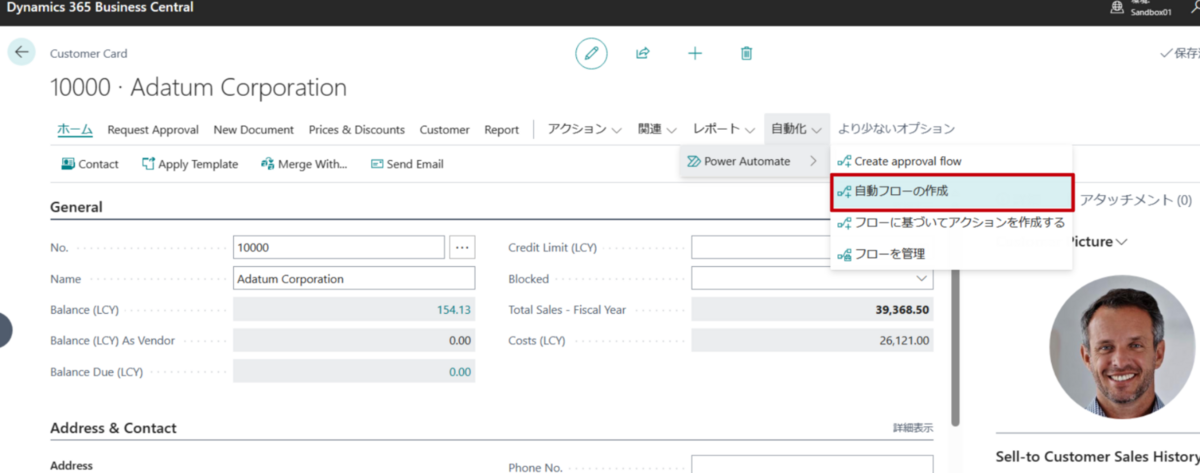
Task: Select フローを管理 menu entry
Action: pos(951,254)
